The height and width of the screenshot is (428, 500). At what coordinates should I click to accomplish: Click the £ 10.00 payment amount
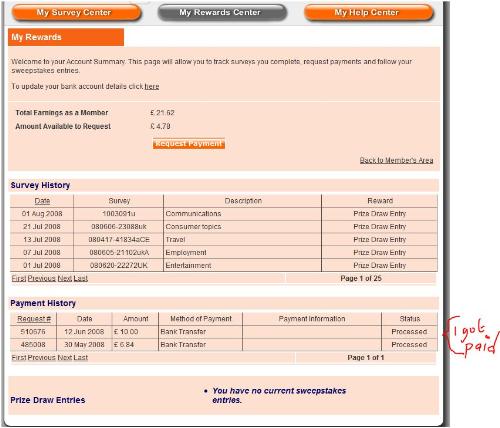pos(126,332)
